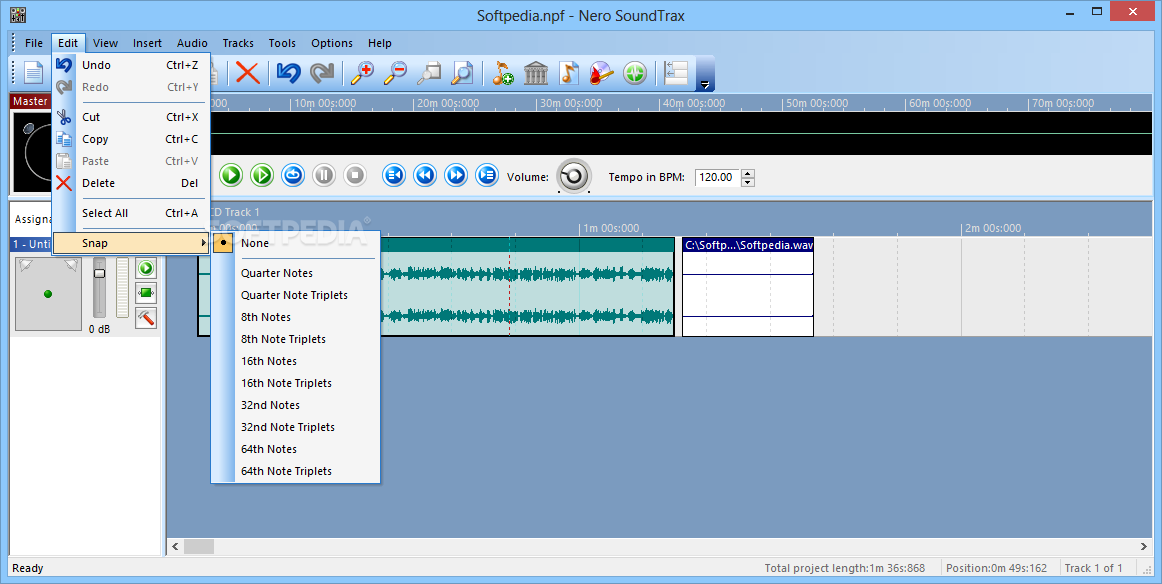This screenshot has width=1162, height=584.
Task: Jump to the project start button
Action: tap(394, 176)
